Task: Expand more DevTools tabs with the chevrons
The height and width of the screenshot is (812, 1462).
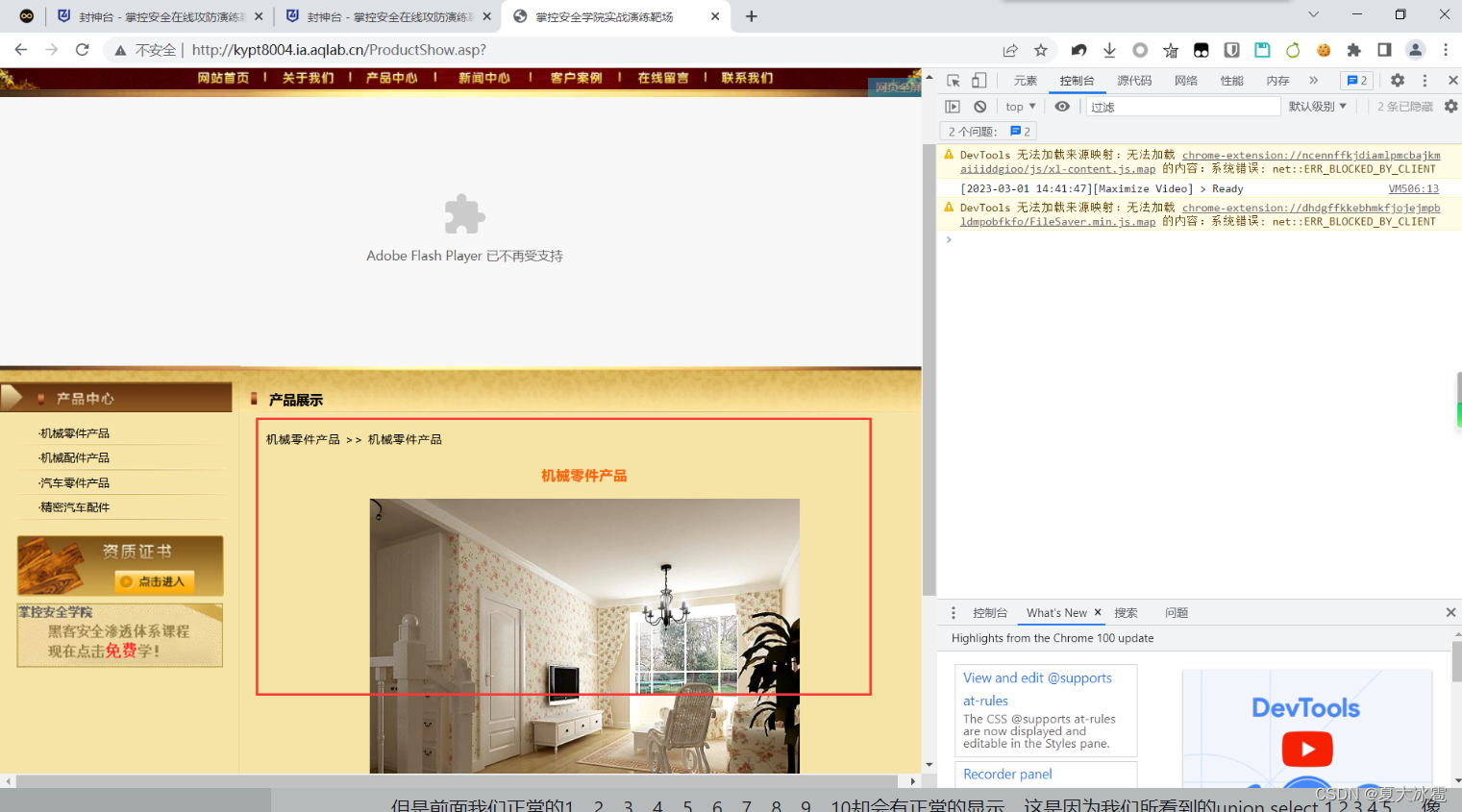Action: [1314, 81]
